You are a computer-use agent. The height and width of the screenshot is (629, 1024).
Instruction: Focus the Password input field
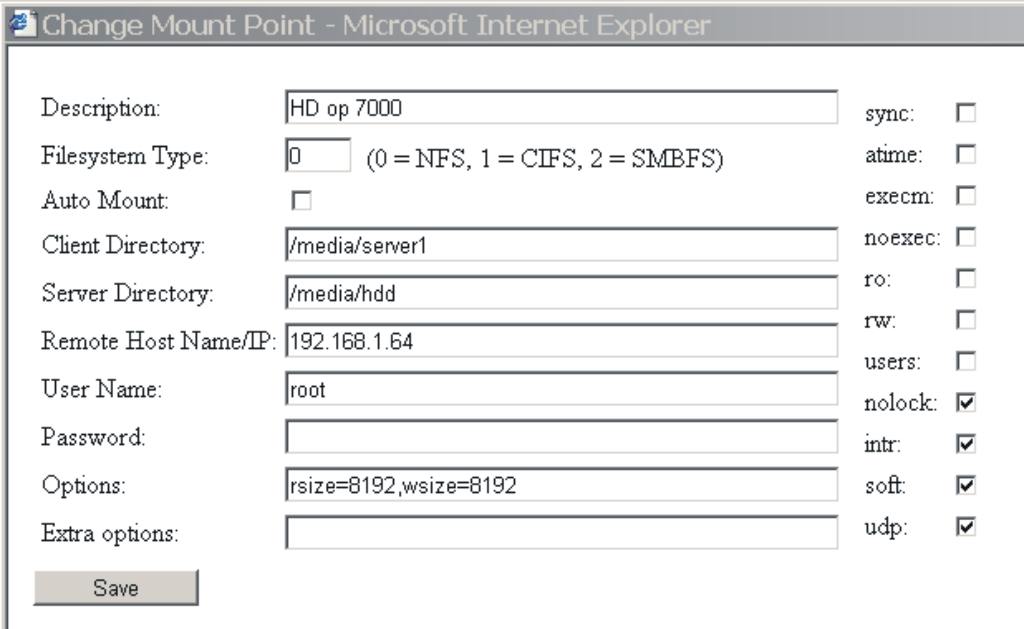coord(562,437)
